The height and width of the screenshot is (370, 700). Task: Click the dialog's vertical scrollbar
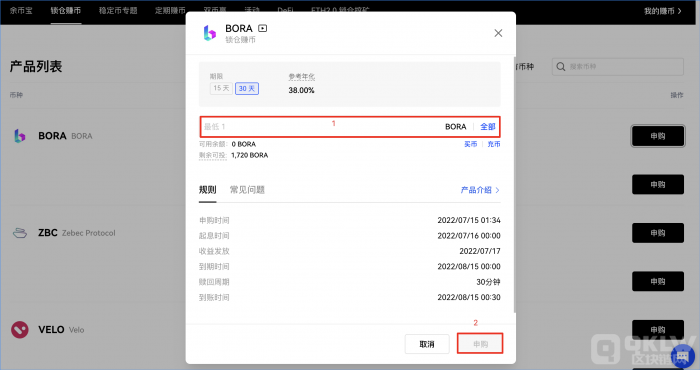515,185
